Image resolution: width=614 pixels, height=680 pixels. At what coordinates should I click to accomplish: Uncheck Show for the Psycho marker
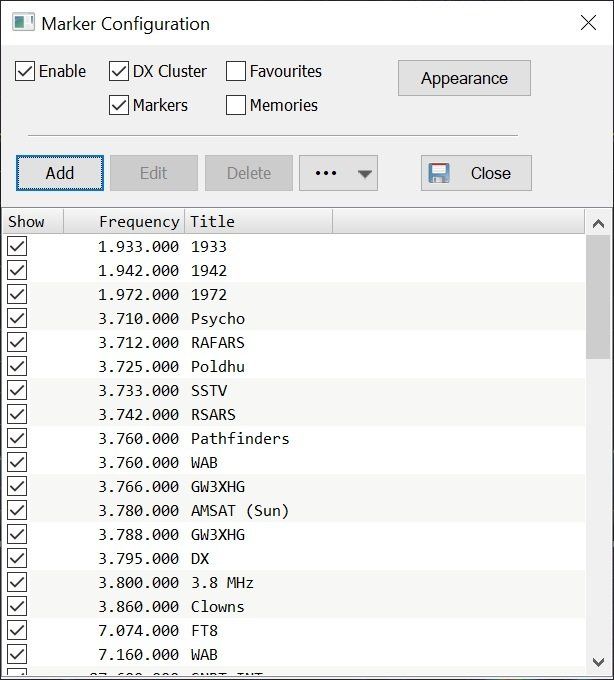pyautogui.click(x=17, y=318)
